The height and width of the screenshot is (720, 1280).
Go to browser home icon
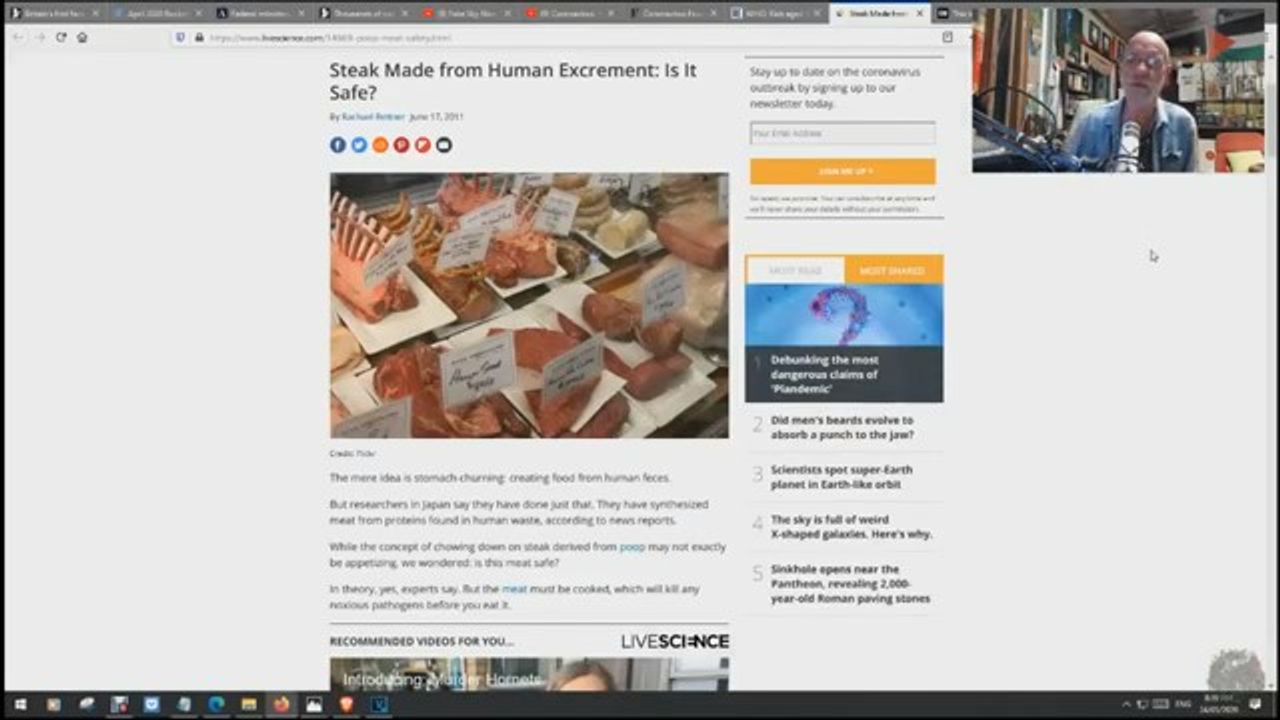82,37
